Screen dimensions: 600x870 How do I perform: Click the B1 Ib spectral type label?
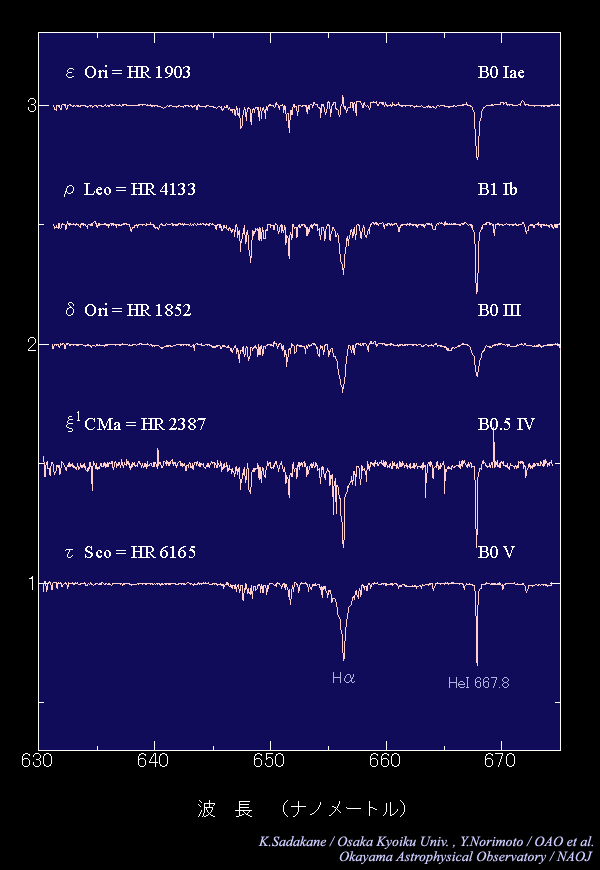pyautogui.click(x=497, y=189)
